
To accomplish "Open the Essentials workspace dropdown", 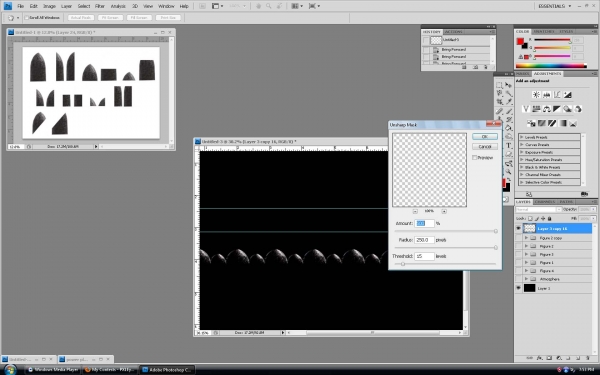I will (x=554, y=6).
